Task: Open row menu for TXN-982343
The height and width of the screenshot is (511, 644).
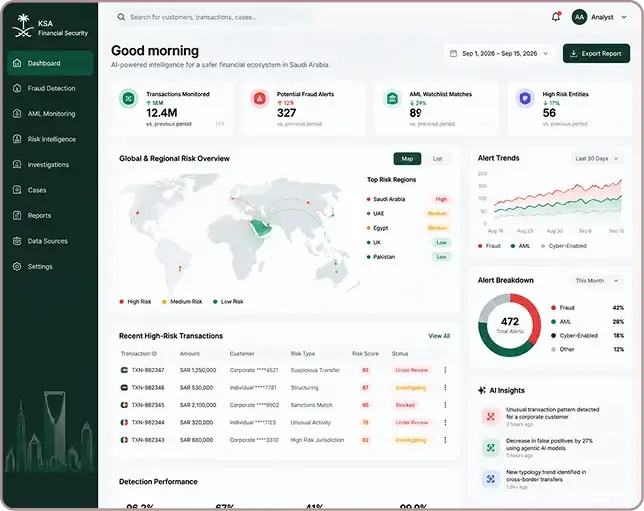Action: pos(445,440)
